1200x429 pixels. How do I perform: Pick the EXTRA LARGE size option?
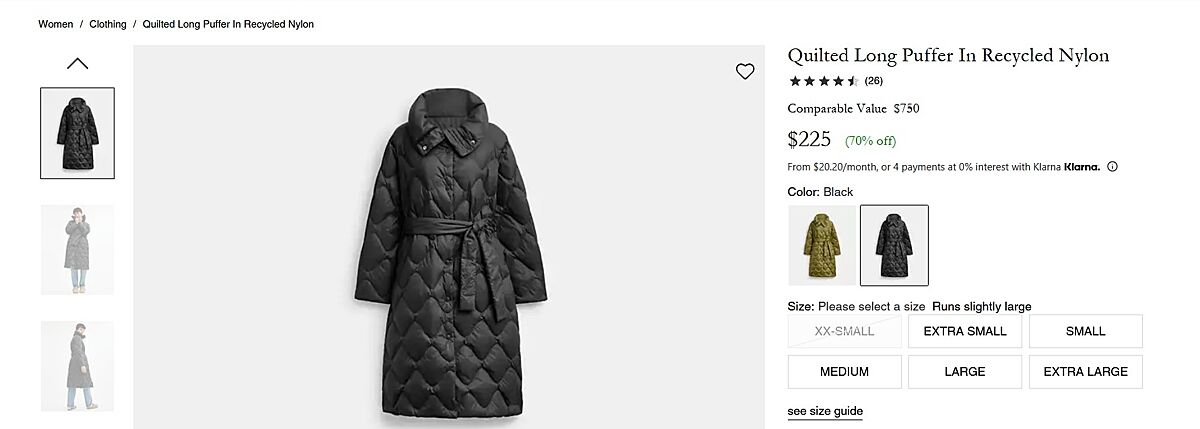pos(1085,372)
